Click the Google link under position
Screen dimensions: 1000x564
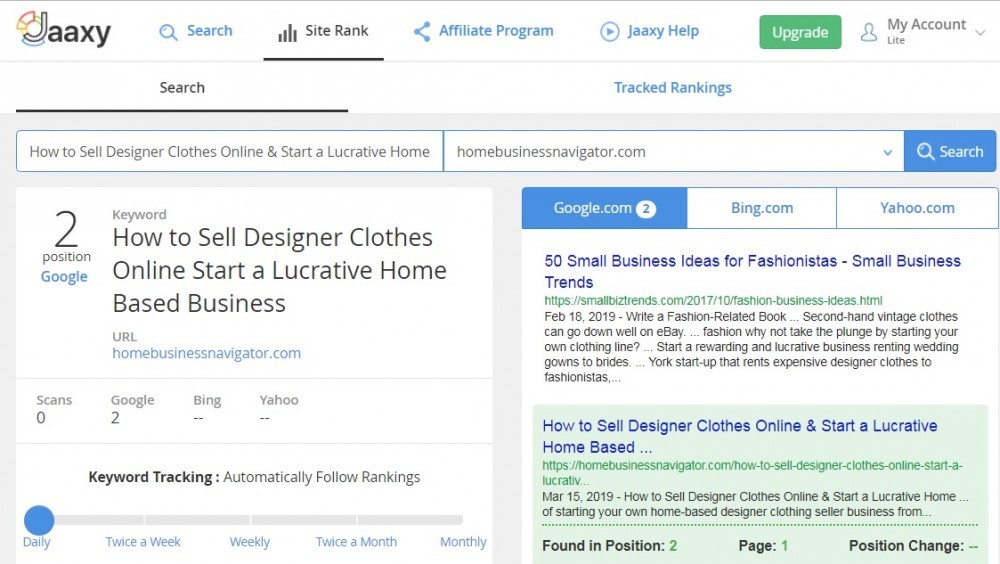(x=64, y=277)
